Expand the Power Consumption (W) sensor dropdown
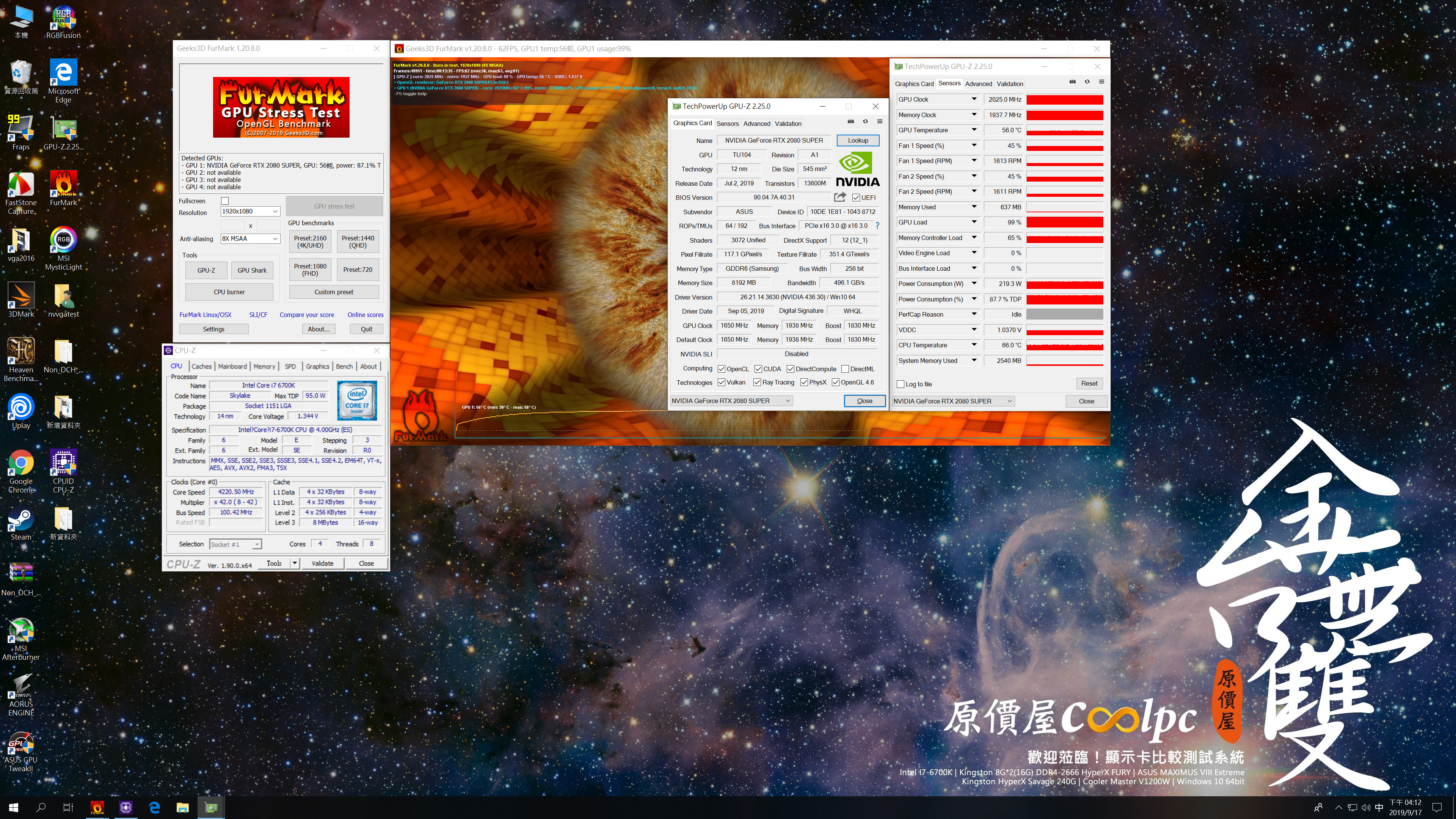This screenshot has height=819, width=1456. tap(974, 284)
